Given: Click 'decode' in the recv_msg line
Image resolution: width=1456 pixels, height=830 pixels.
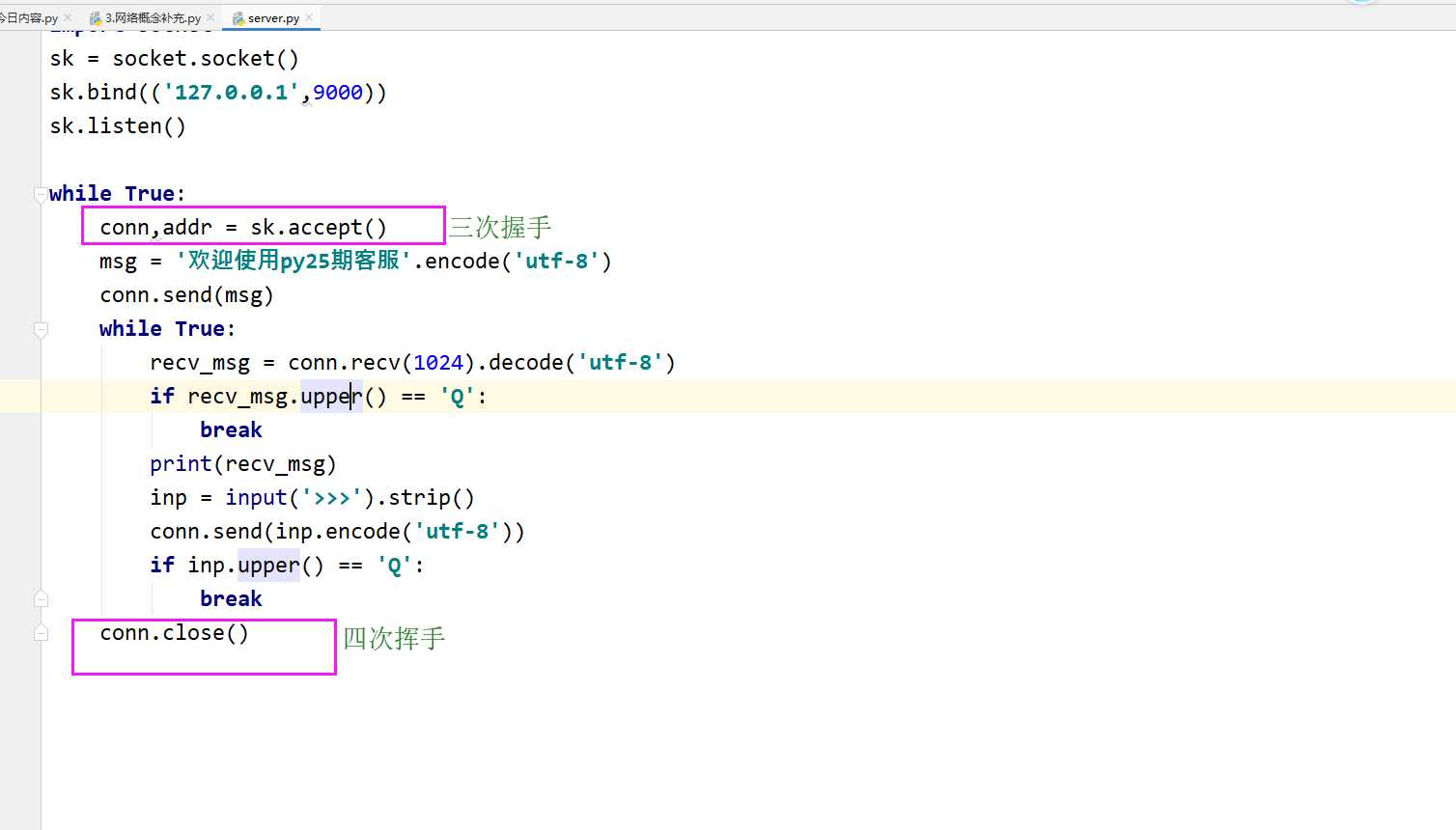Looking at the screenshot, I should point(525,363).
